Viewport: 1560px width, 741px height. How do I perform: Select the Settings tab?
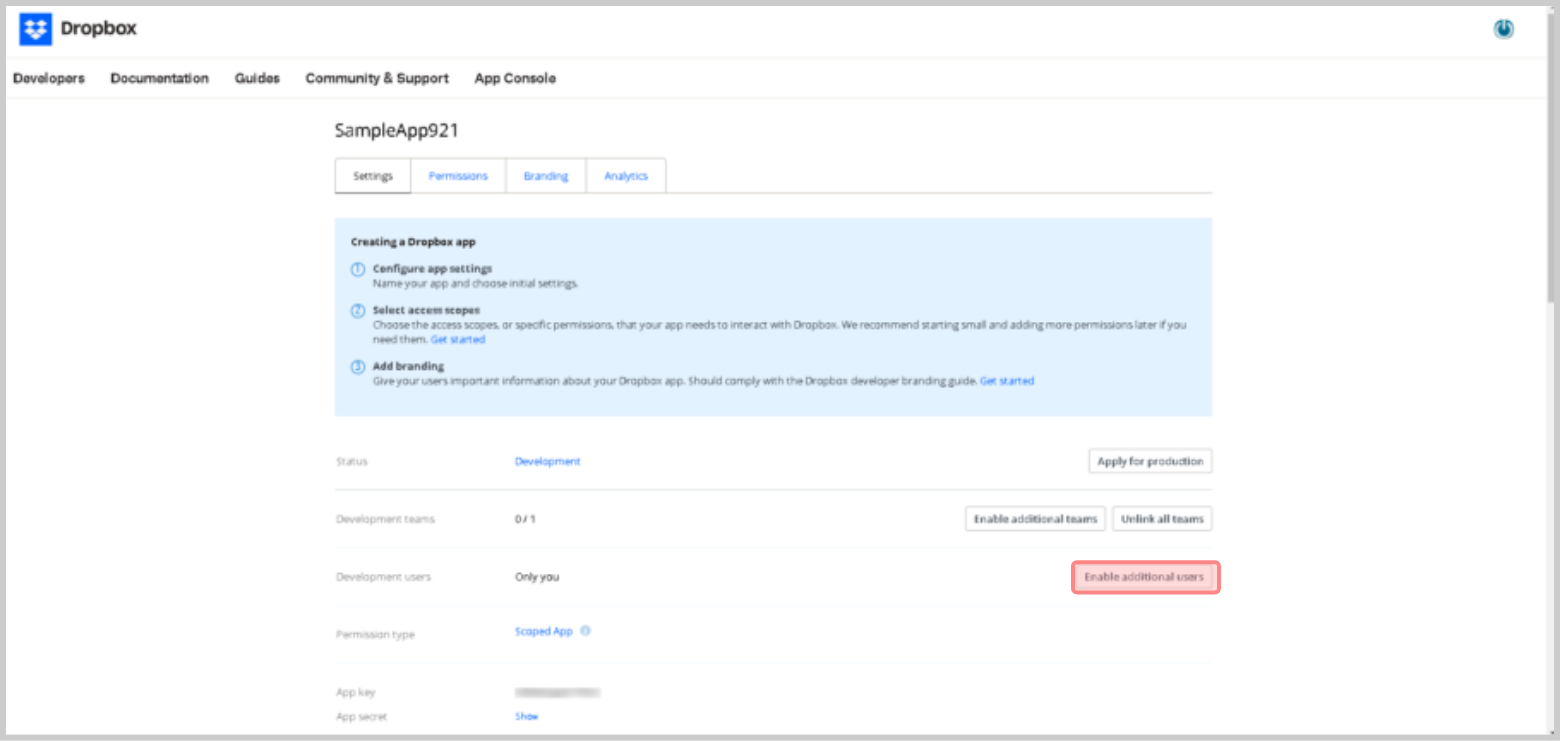[373, 176]
